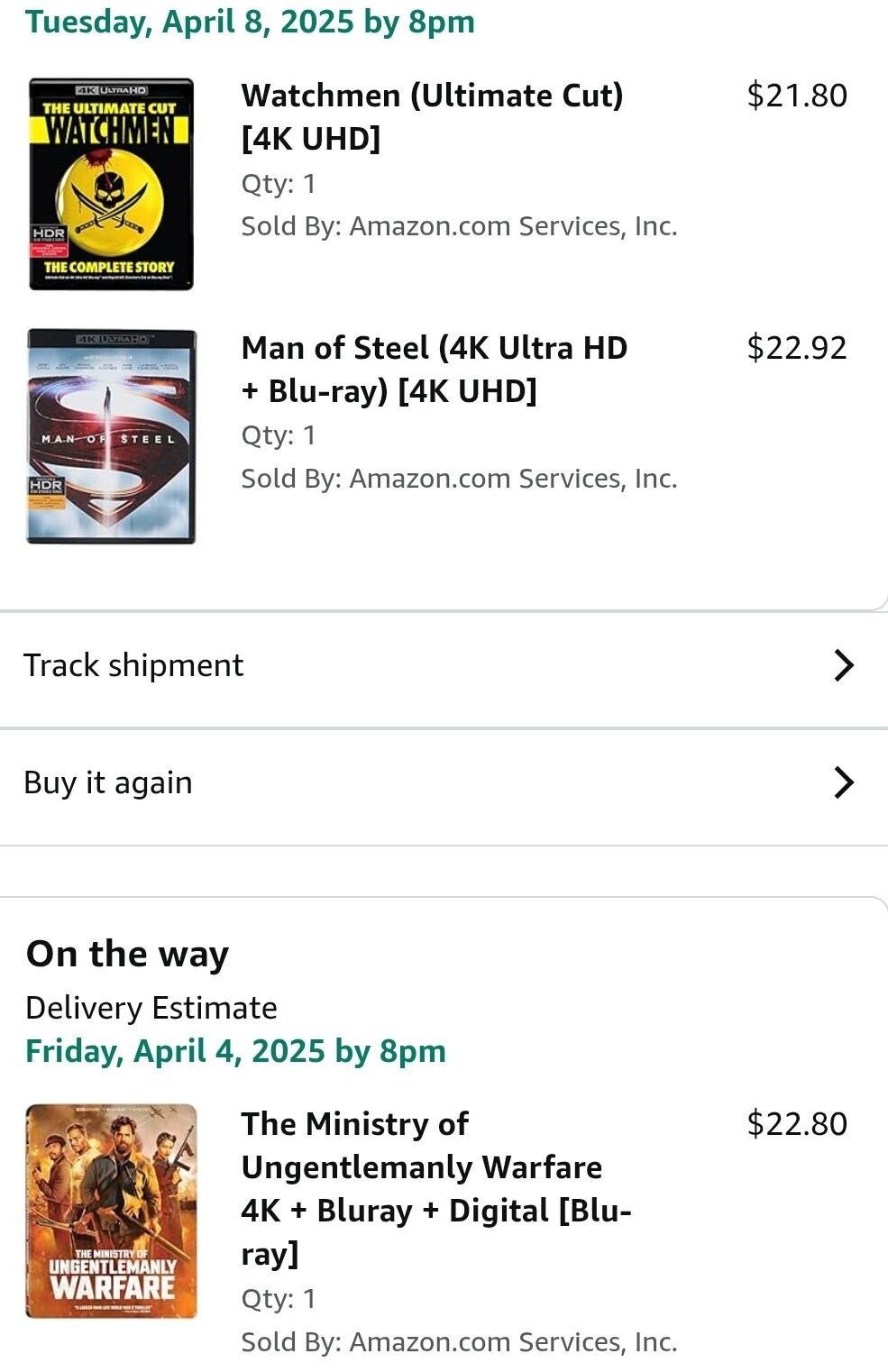The image size is (888, 1372).
Task: Tap the On the way heading
Action: click(x=127, y=954)
